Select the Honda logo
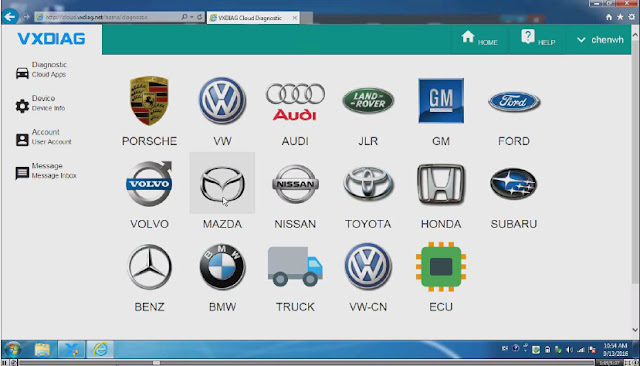 click(441, 184)
